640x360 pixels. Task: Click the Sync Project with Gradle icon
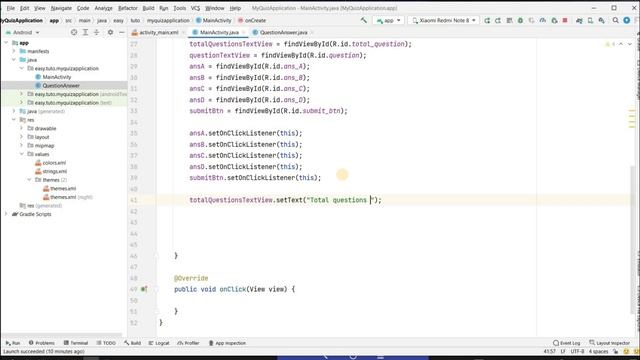[x=579, y=20]
